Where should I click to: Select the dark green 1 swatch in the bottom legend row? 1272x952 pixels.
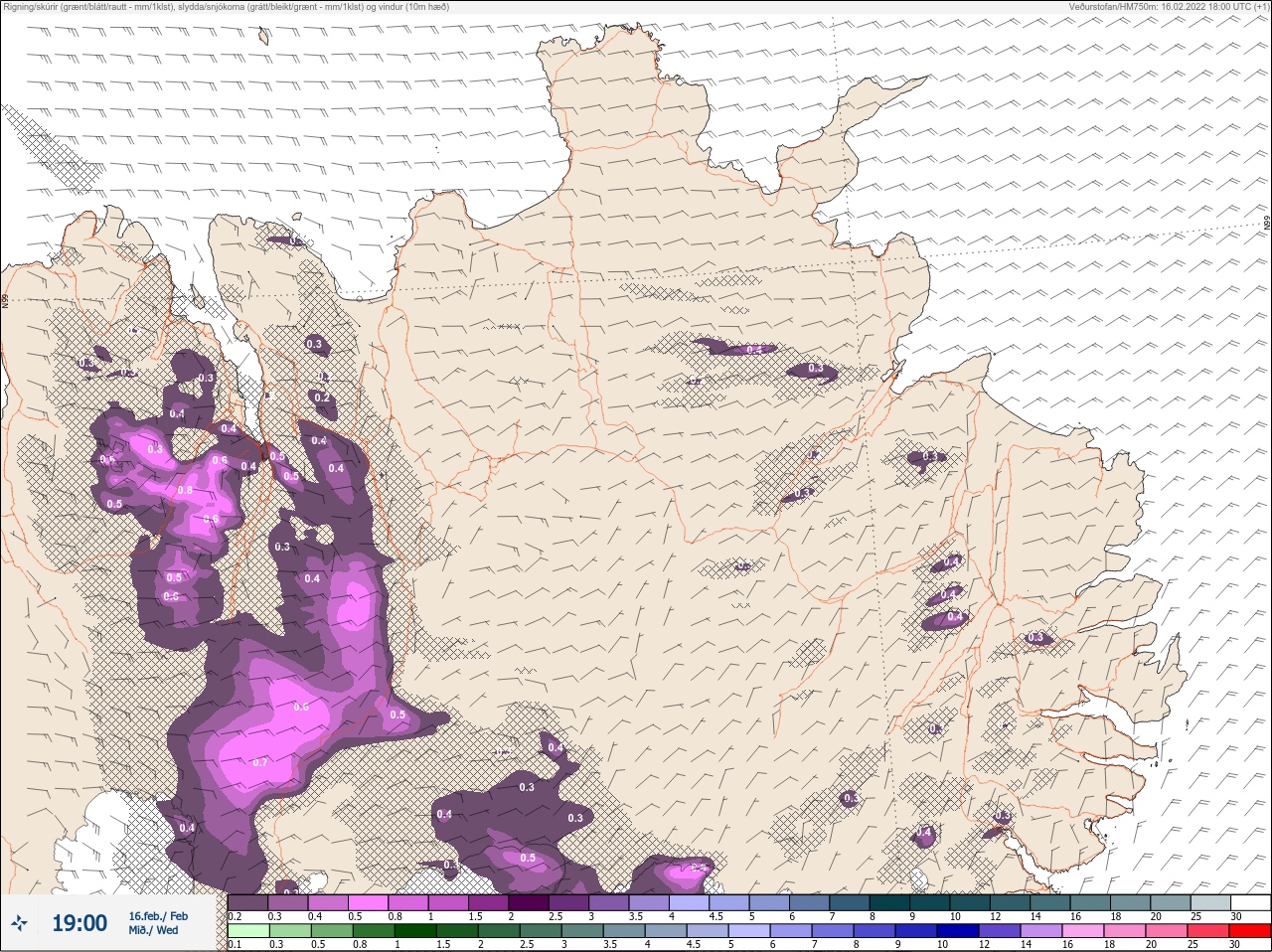coord(415,931)
